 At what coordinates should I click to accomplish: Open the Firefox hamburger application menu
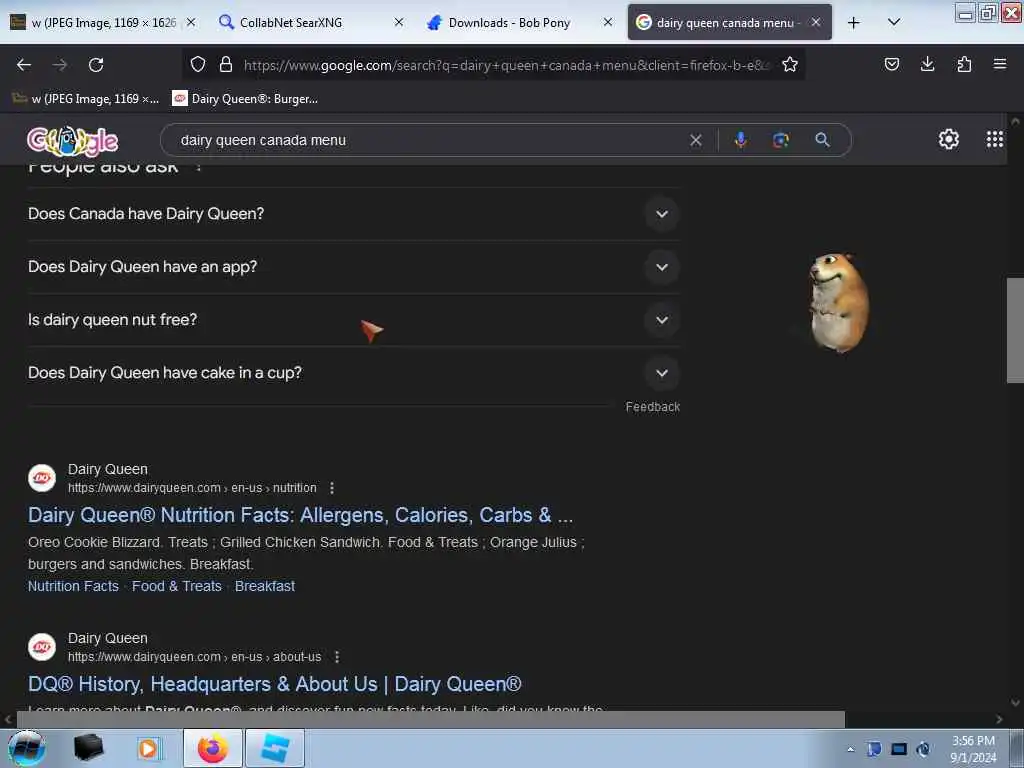1000,64
